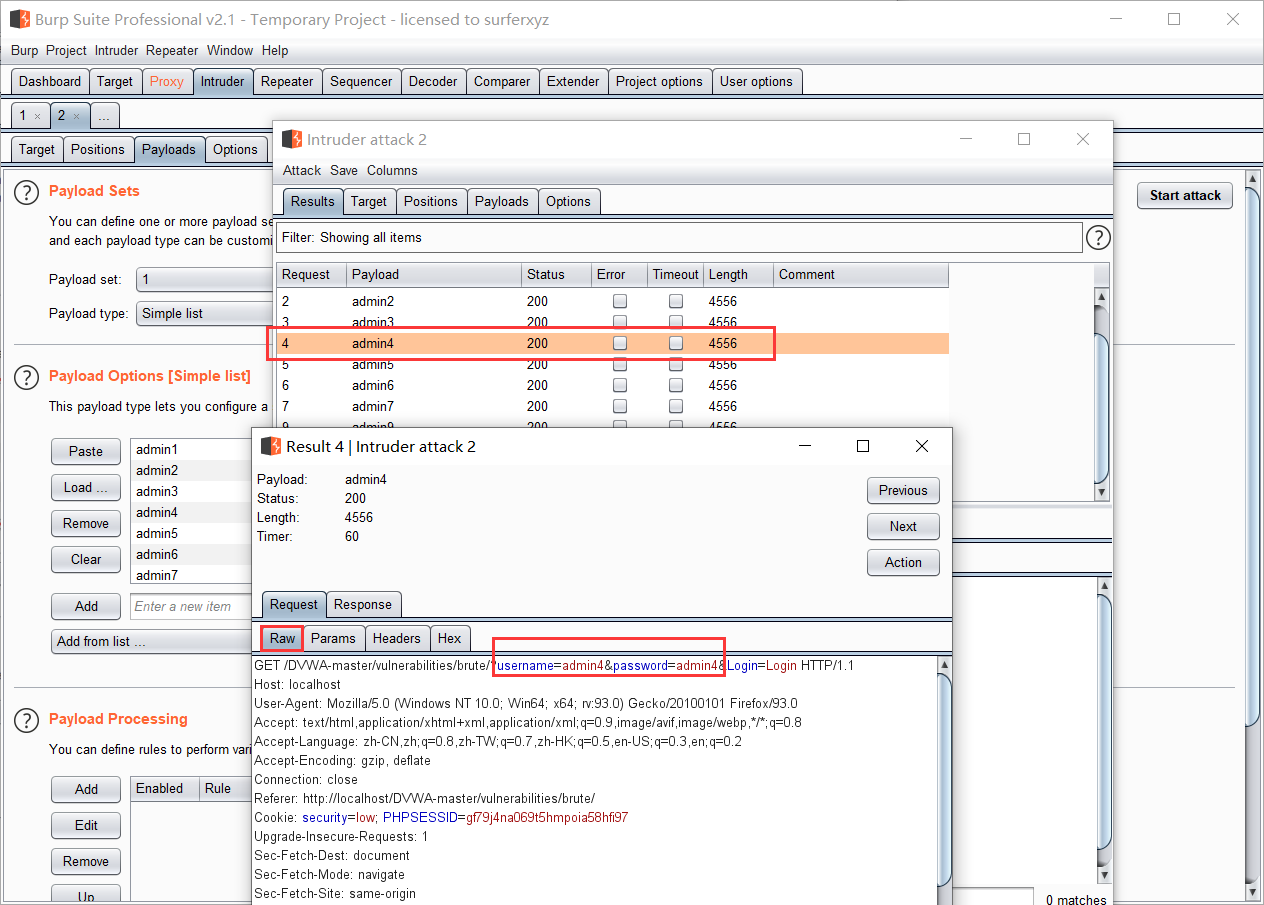Image resolution: width=1264 pixels, height=905 pixels.
Task: Click the Enter a new item field
Action: click(191, 606)
